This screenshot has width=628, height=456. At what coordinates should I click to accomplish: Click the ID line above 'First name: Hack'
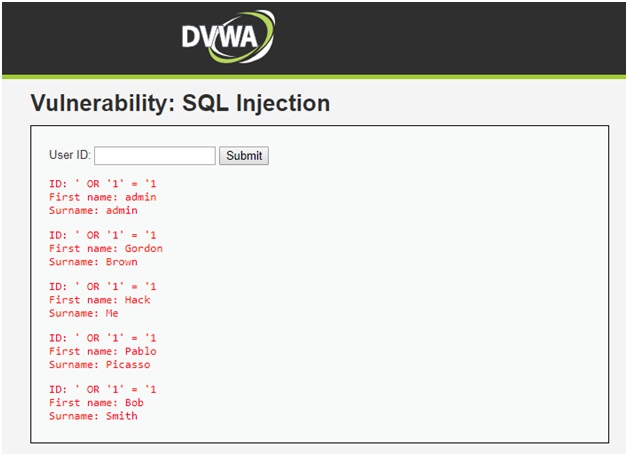103,287
